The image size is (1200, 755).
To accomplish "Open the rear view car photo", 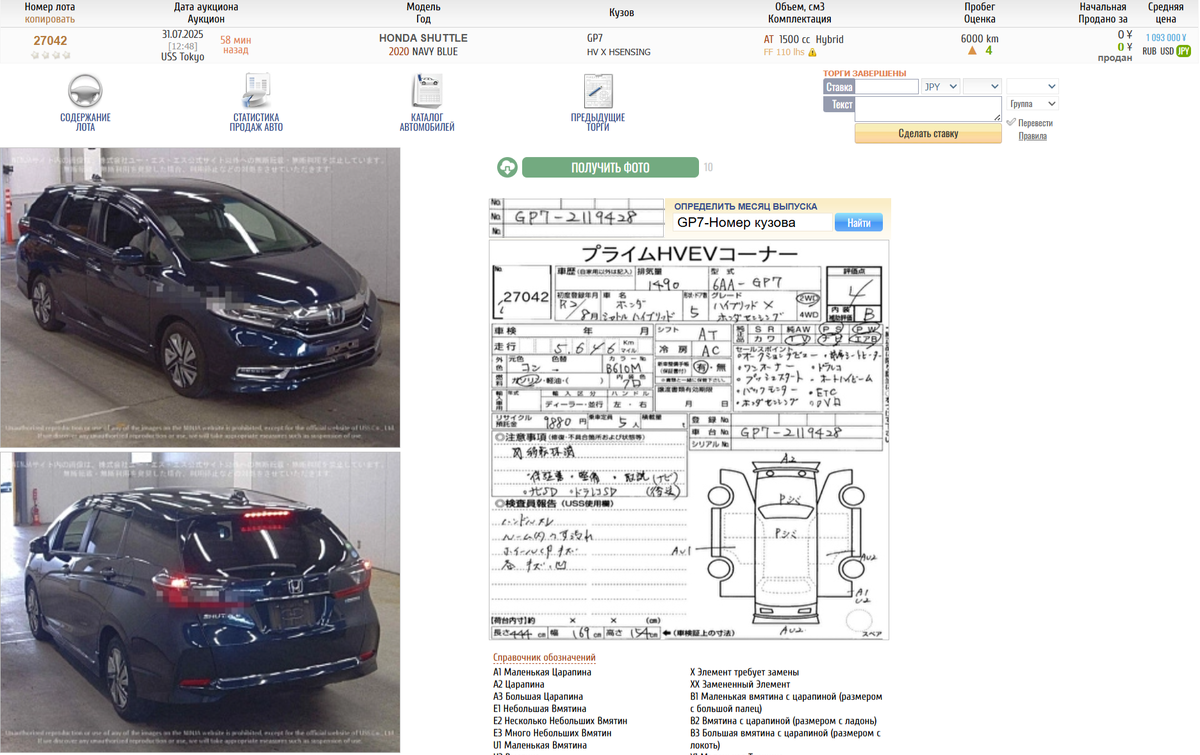I will click(x=200, y=602).
